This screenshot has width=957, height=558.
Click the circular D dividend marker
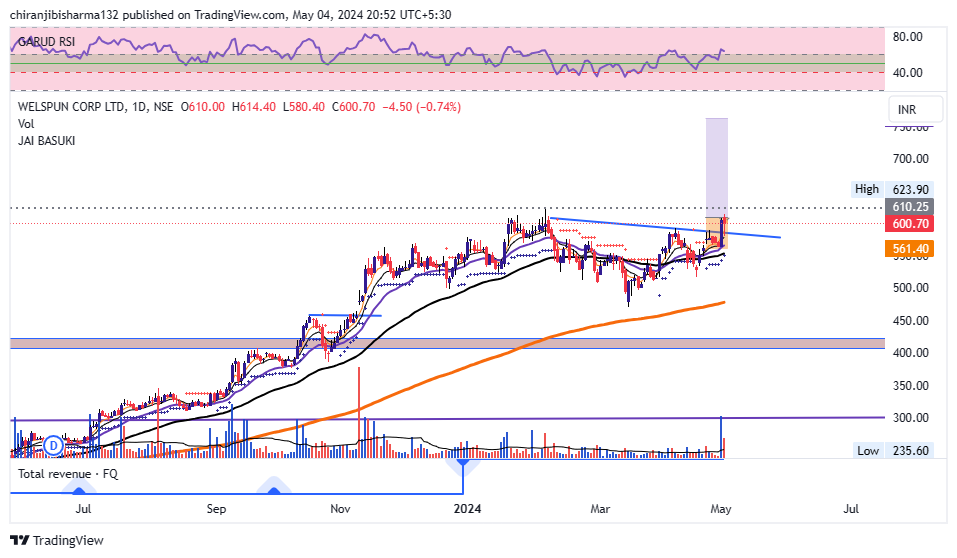point(54,446)
